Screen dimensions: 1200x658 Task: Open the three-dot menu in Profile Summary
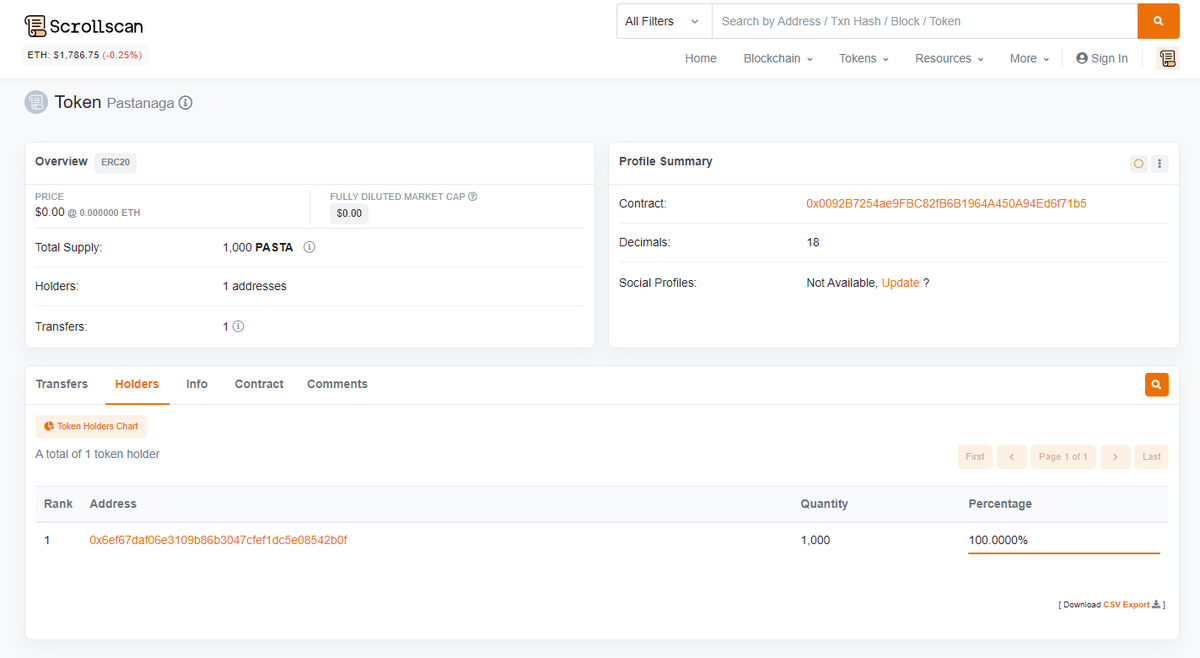pyautogui.click(x=1159, y=163)
